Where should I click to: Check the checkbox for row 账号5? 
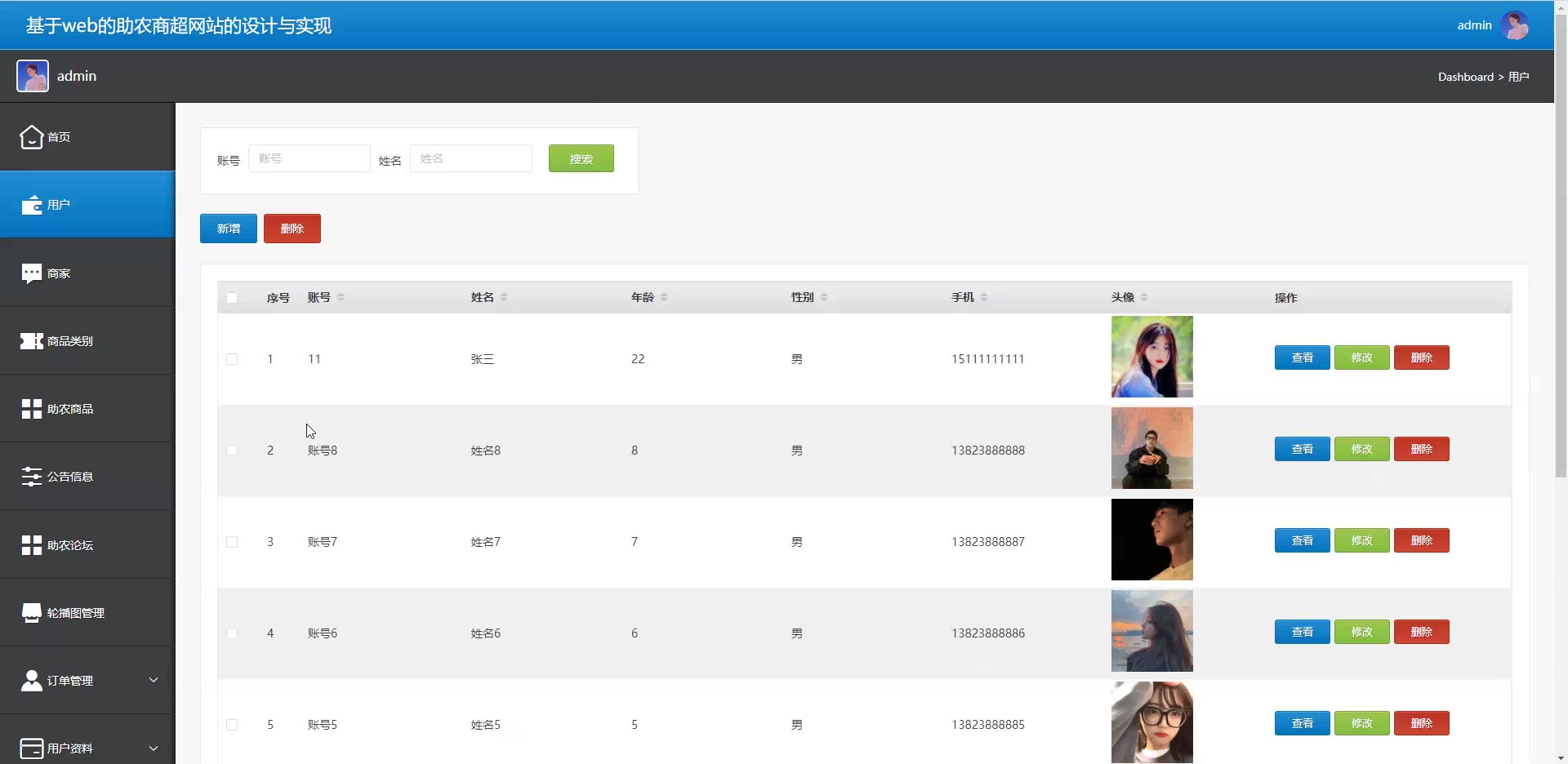coord(232,725)
